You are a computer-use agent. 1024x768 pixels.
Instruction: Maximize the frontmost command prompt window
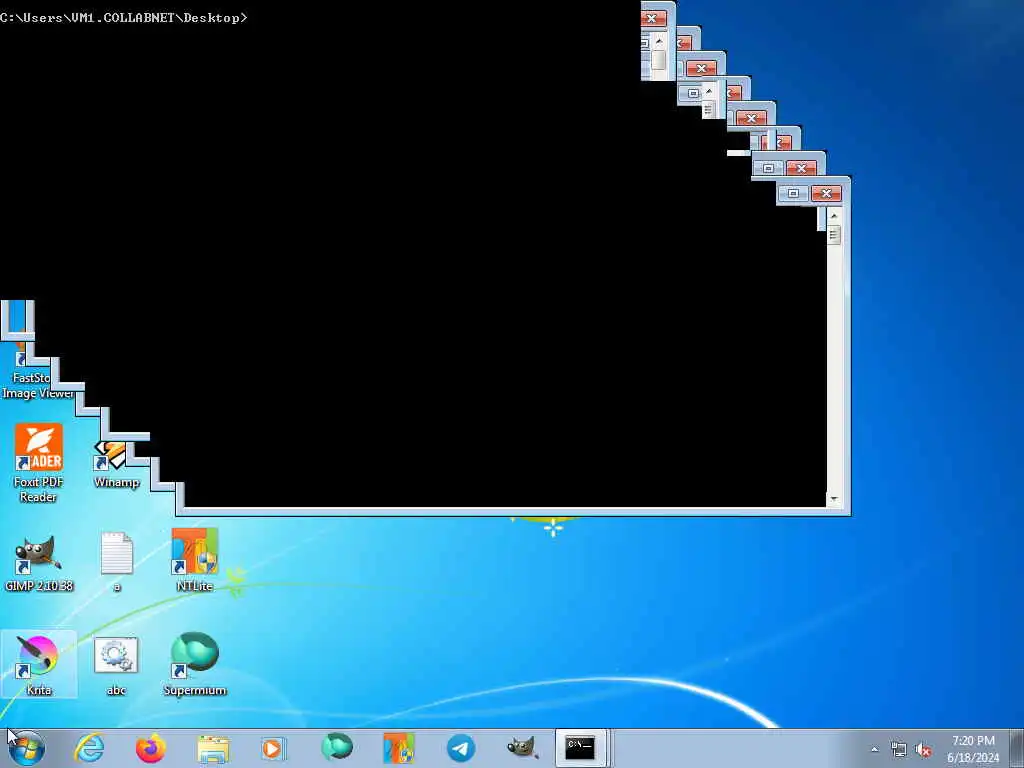[793, 193]
